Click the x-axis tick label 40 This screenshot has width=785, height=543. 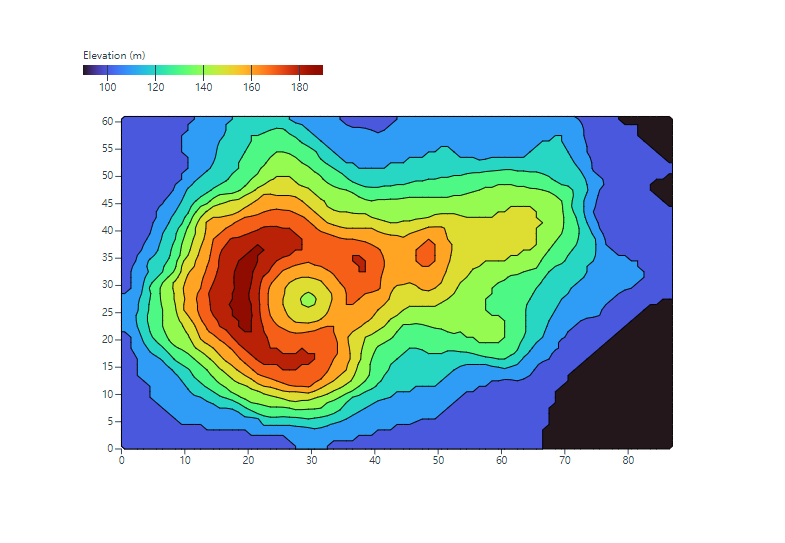pos(375,461)
